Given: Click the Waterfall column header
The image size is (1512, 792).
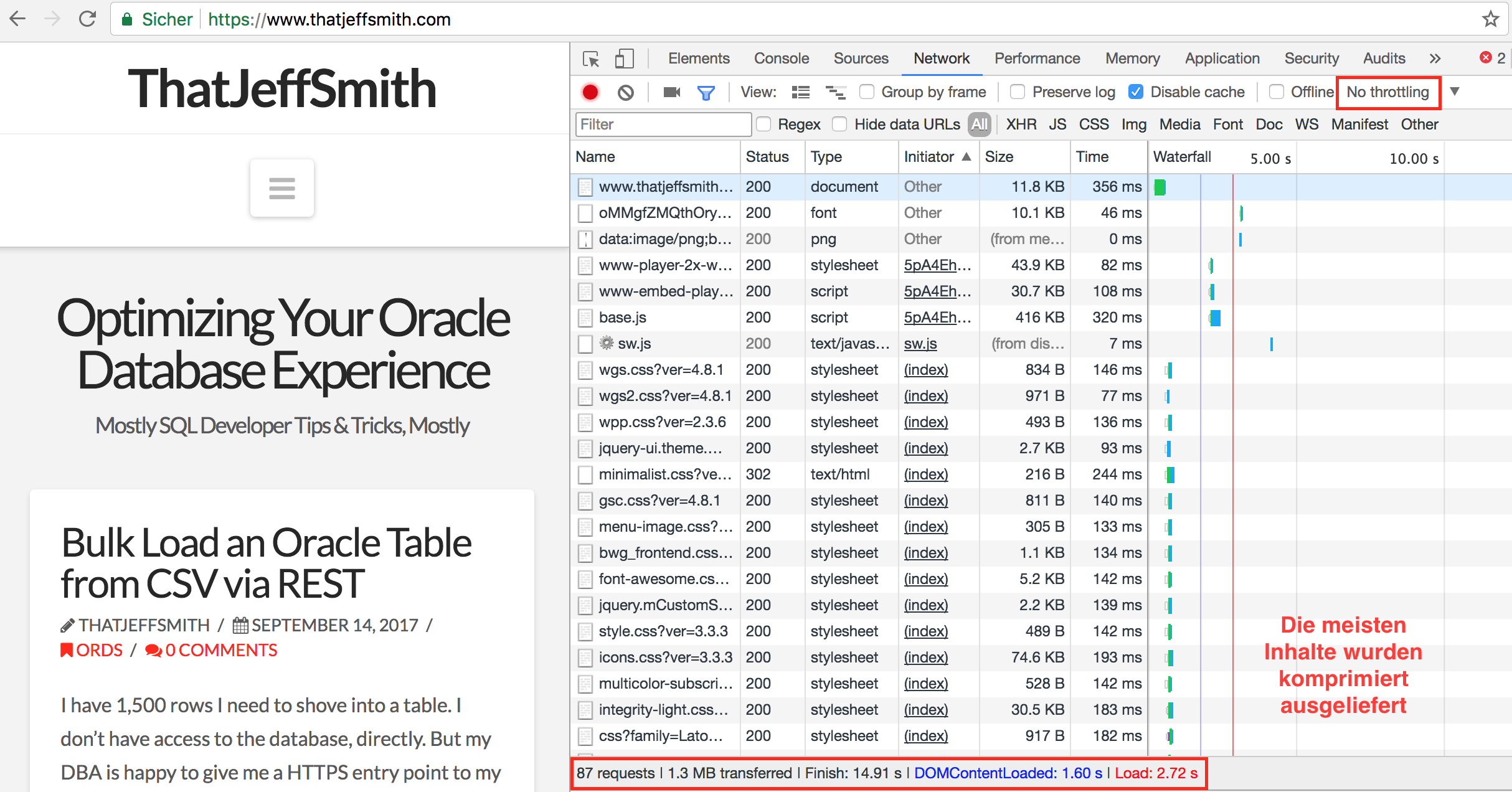Looking at the screenshot, I should (x=1181, y=157).
